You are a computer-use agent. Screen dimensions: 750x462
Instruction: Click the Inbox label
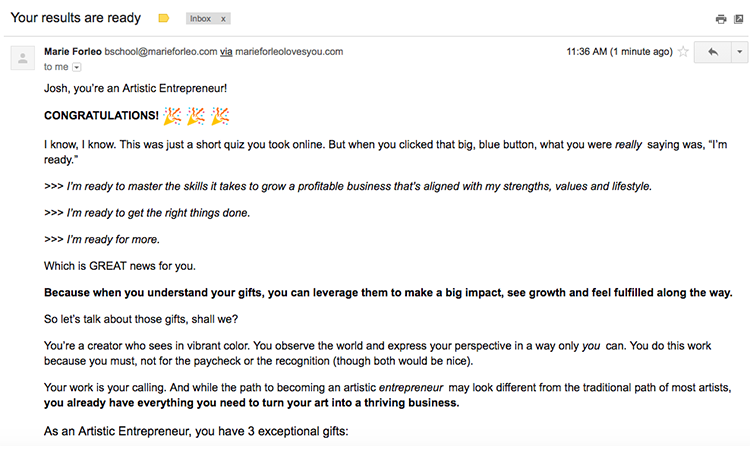pos(200,19)
